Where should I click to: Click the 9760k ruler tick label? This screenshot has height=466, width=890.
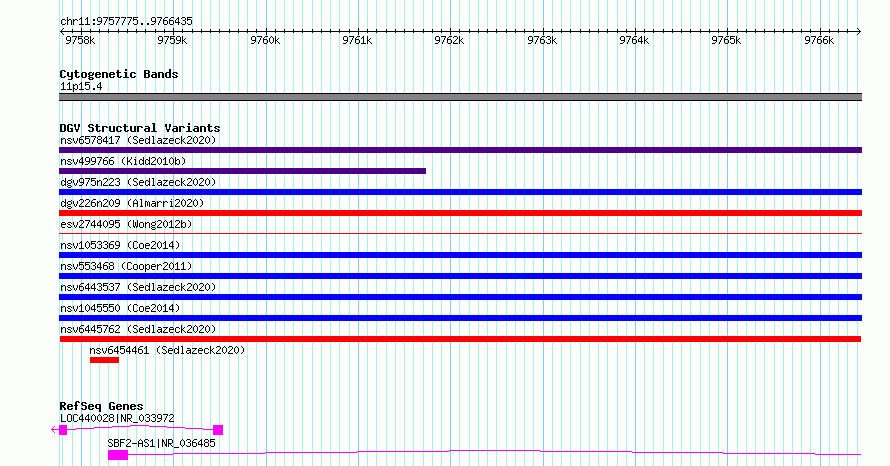(265, 40)
